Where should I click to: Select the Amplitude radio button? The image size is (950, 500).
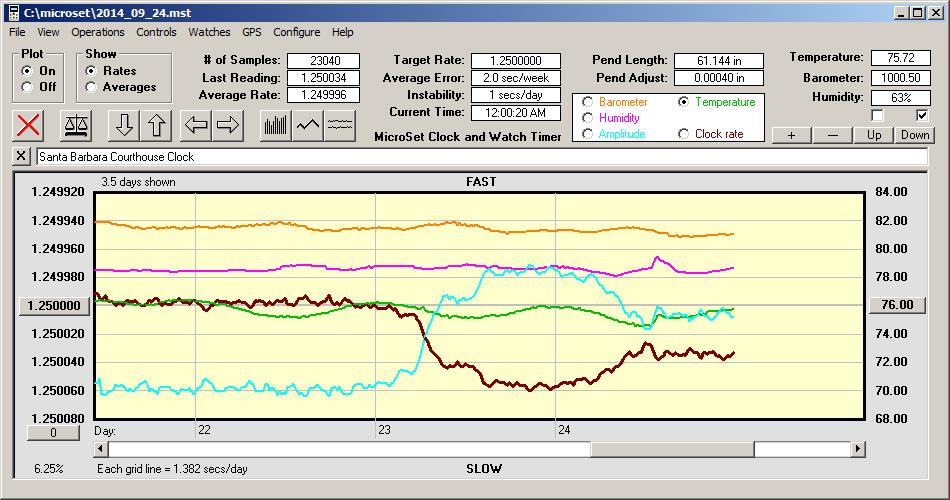tap(587, 134)
